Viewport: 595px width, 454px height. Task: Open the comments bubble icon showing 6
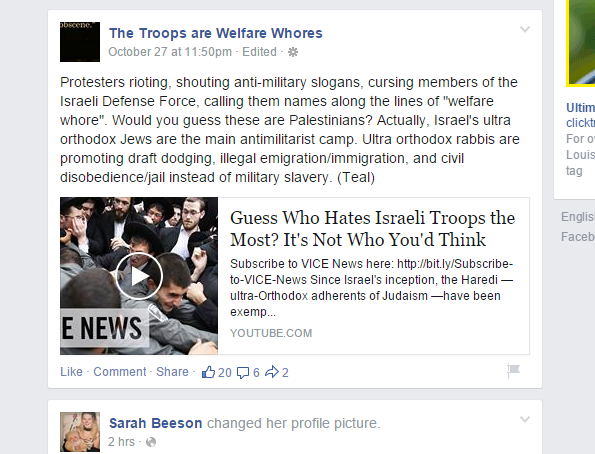click(243, 373)
